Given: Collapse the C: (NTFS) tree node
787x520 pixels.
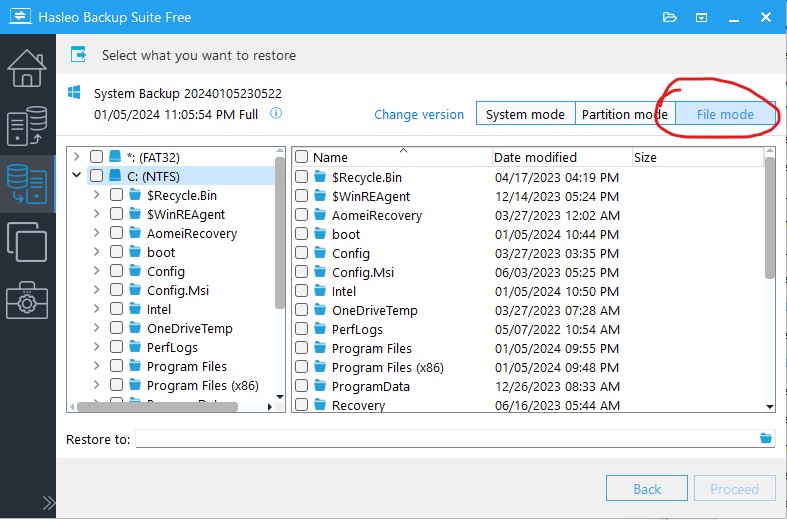Looking at the screenshot, I should click(x=77, y=176).
